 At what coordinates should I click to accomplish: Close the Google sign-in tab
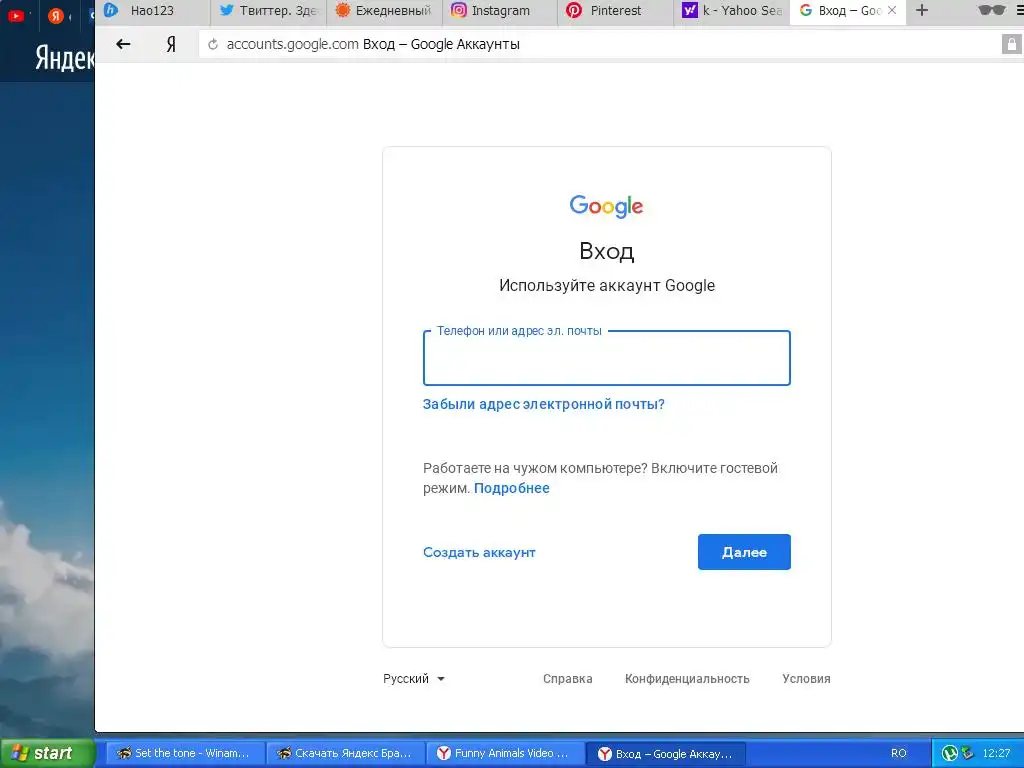(x=892, y=10)
